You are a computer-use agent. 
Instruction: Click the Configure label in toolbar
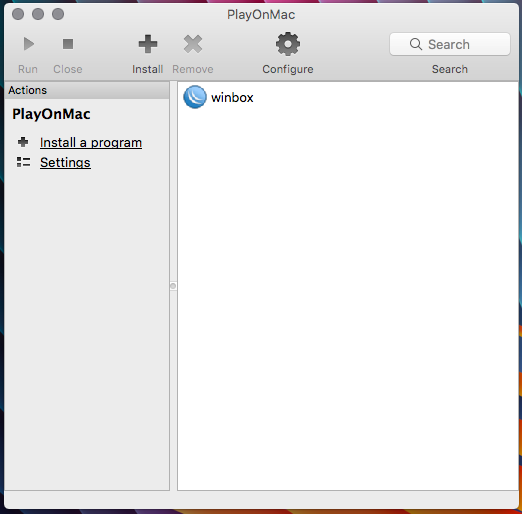(x=288, y=69)
